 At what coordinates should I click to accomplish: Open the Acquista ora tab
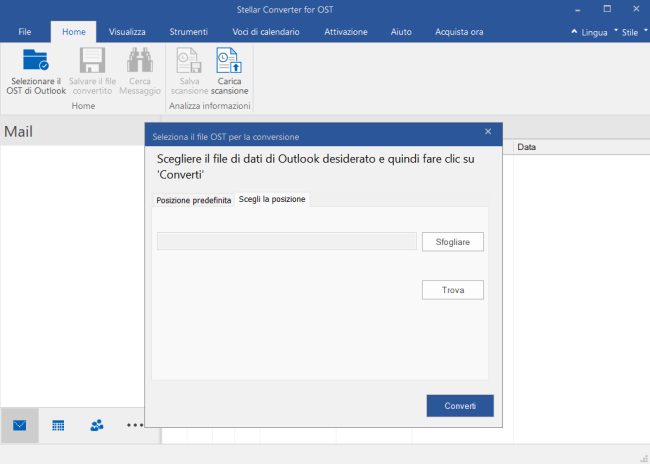(459, 32)
